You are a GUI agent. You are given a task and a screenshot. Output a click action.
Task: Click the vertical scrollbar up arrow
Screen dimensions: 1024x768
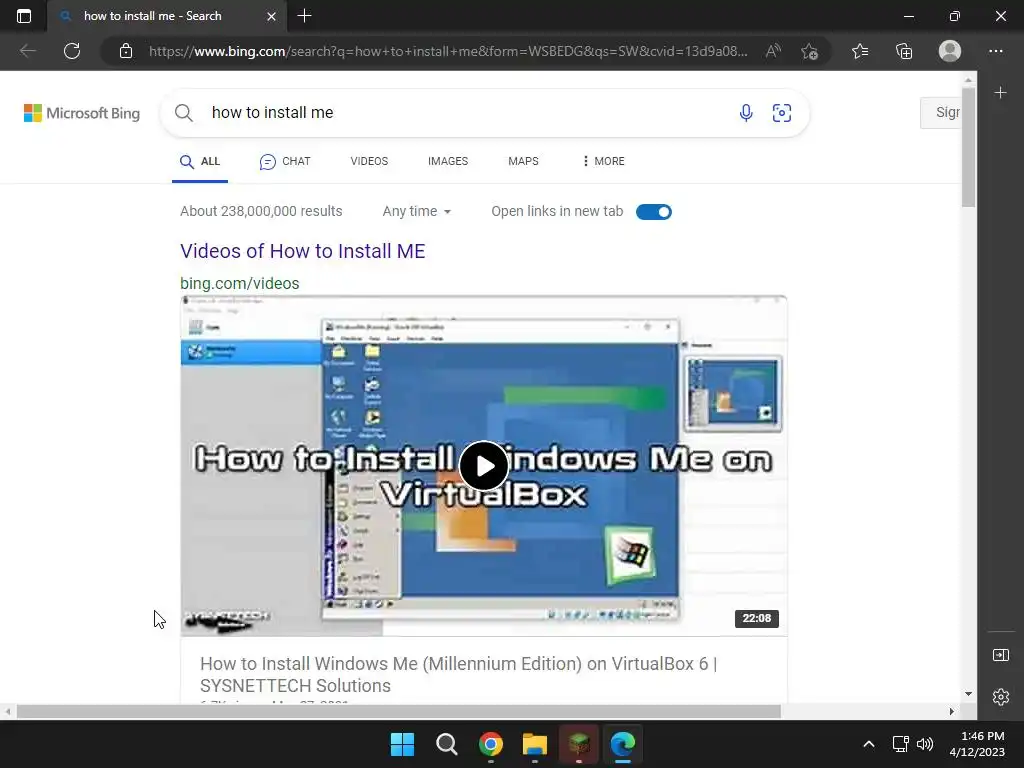tap(968, 80)
